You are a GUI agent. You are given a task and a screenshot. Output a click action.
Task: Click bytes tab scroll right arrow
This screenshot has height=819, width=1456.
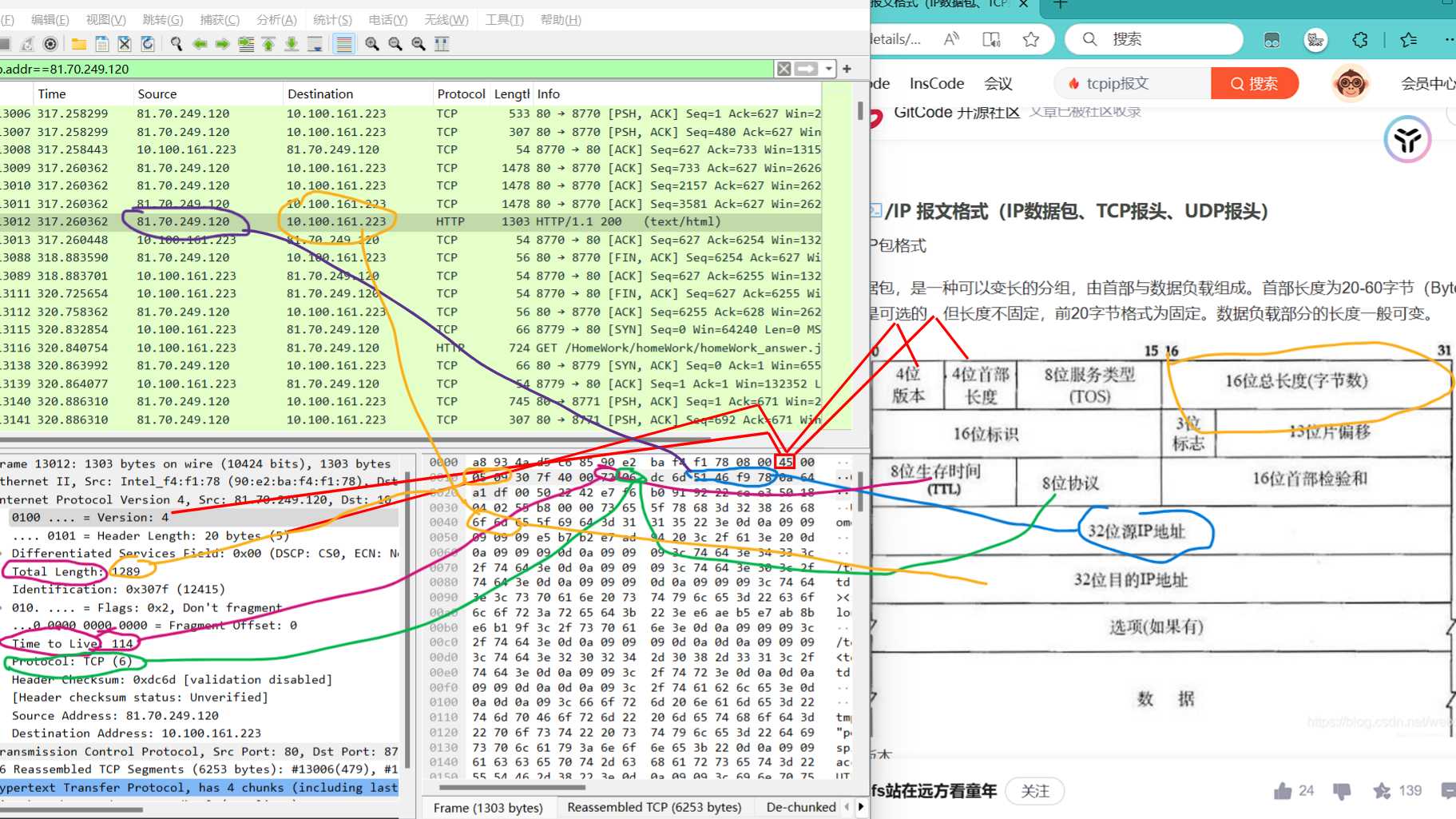tap(861, 808)
